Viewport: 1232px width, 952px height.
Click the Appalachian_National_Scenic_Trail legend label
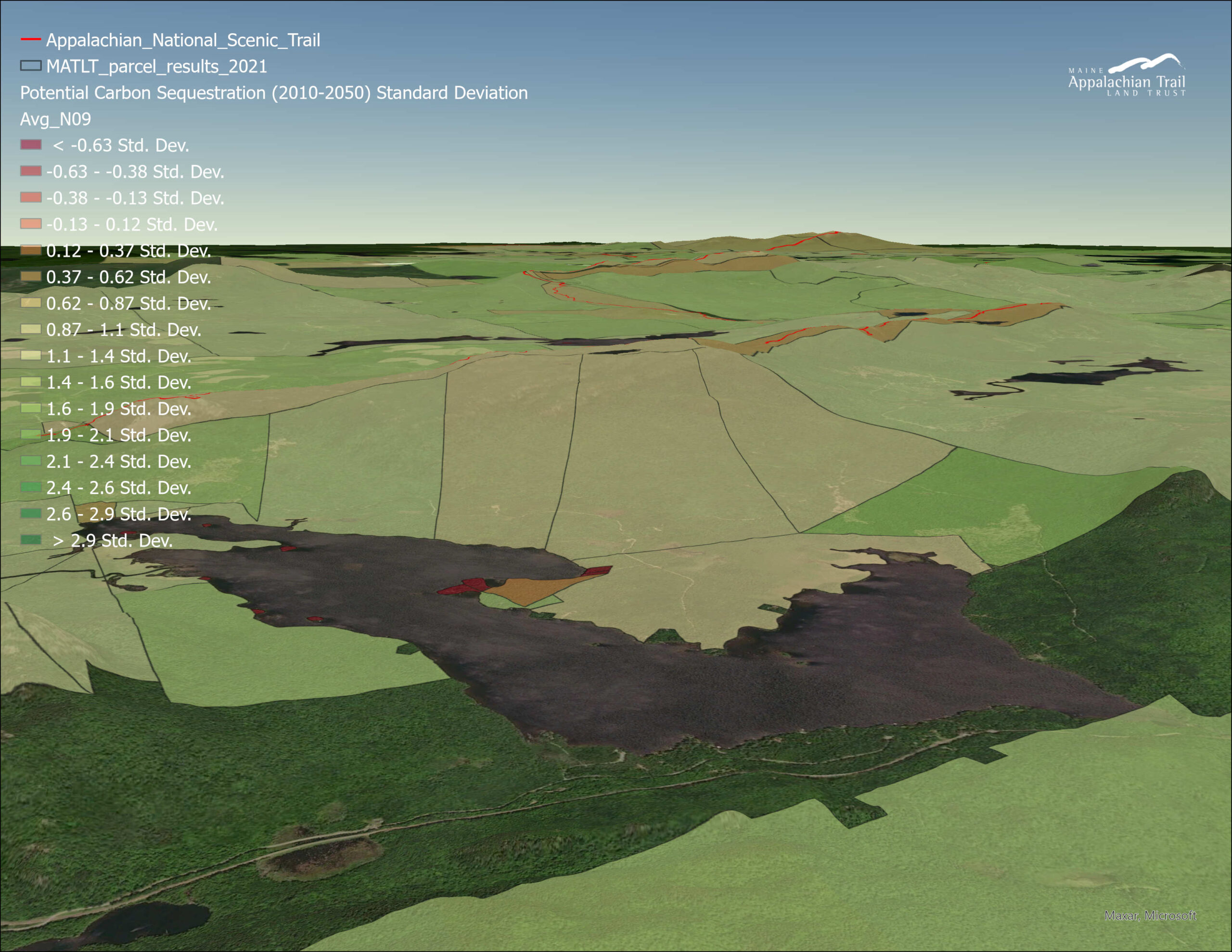pyautogui.click(x=183, y=40)
